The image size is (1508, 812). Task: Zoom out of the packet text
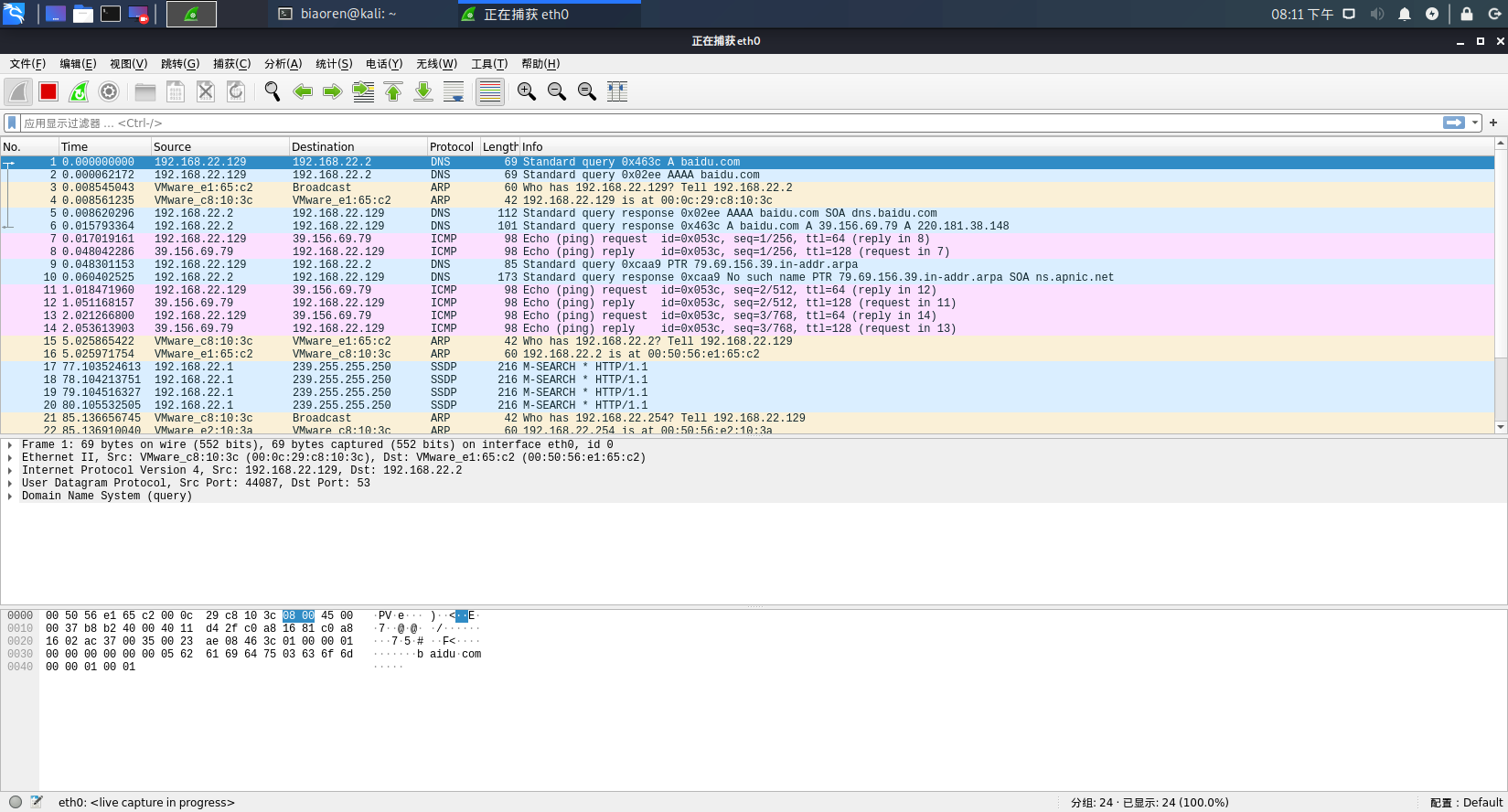tap(557, 91)
